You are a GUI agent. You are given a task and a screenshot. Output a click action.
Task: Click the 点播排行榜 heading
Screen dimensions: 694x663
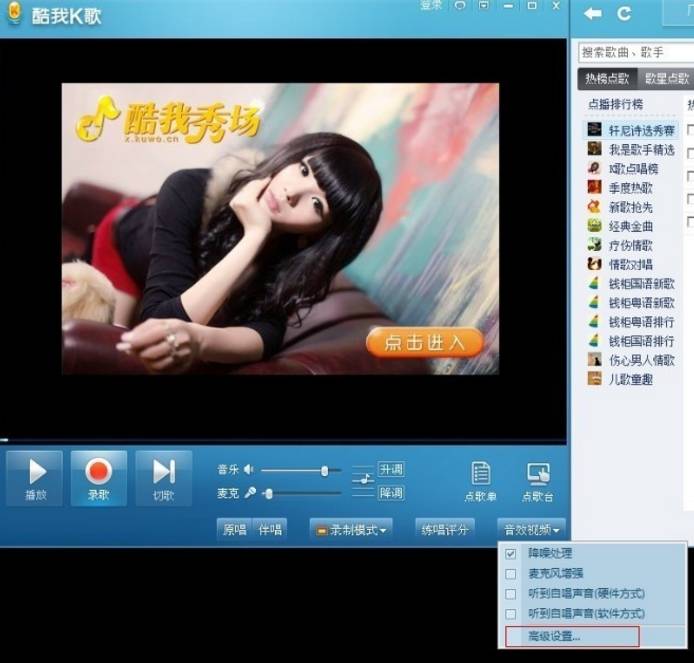(x=616, y=104)
